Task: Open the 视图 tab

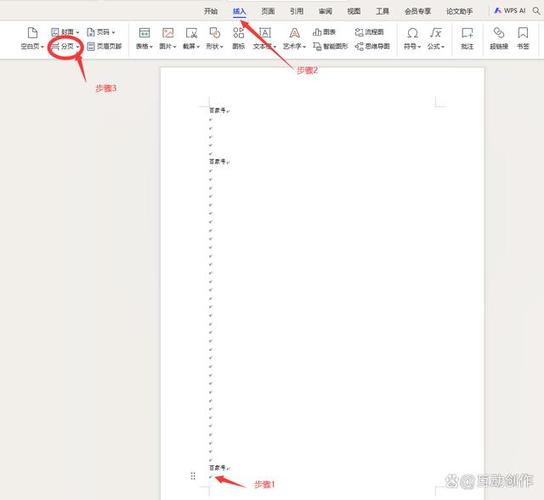Action: (354, 11)
